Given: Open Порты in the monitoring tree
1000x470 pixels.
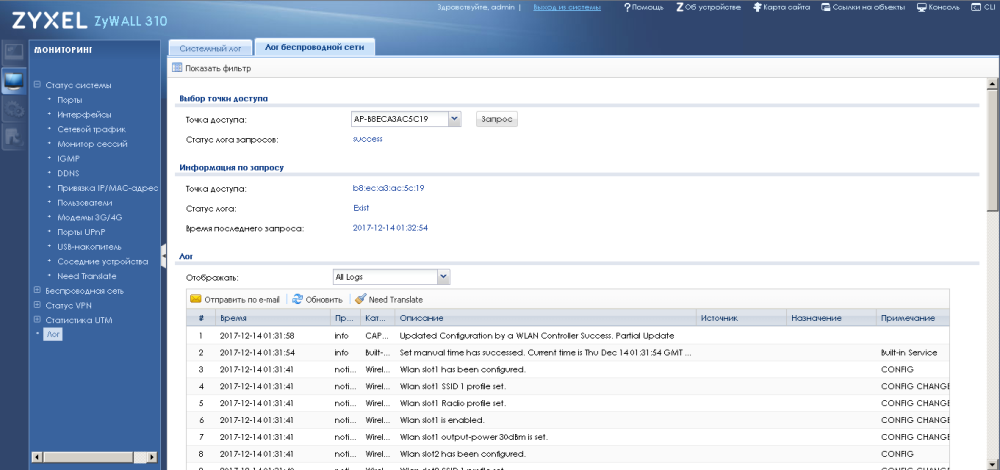Looking at the screenshot, I should coord(70,100).
